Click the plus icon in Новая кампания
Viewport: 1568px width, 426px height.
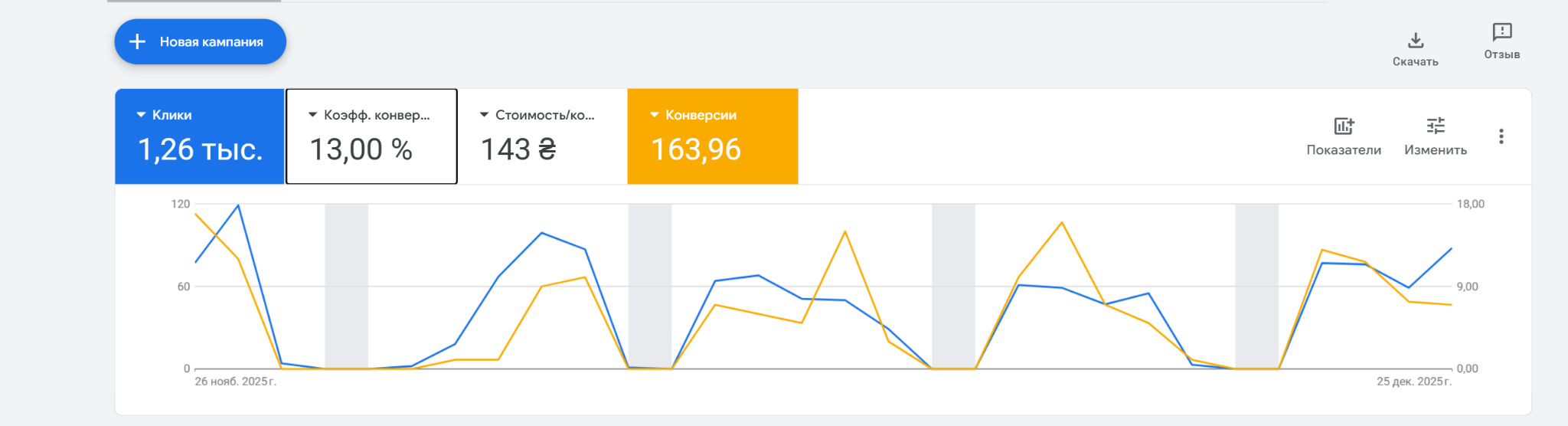[x=137, y=41]
